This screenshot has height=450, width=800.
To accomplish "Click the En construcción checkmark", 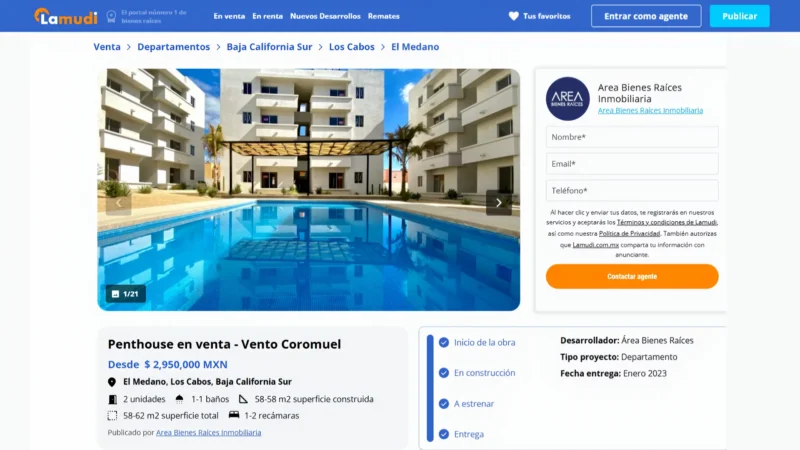I will click(x=444, y=373).
